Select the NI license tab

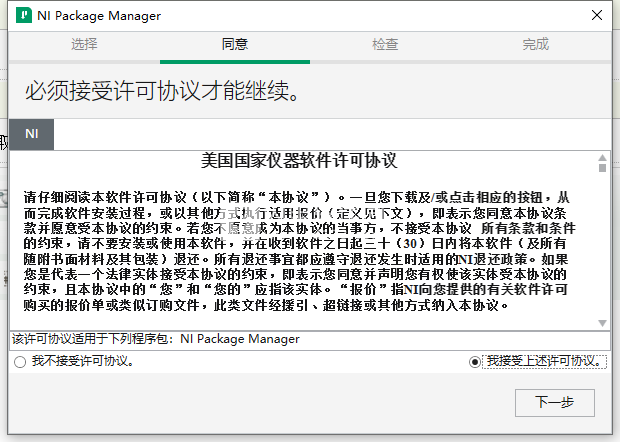pos(32,134)
